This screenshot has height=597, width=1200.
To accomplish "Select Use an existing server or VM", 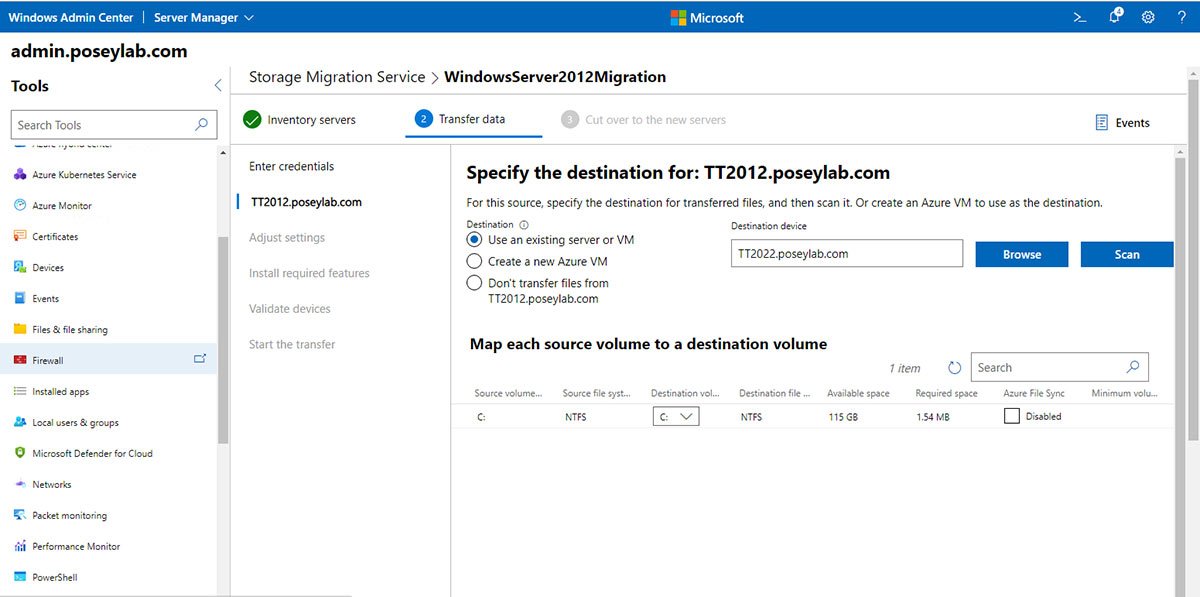I will [x=475, y=240].
